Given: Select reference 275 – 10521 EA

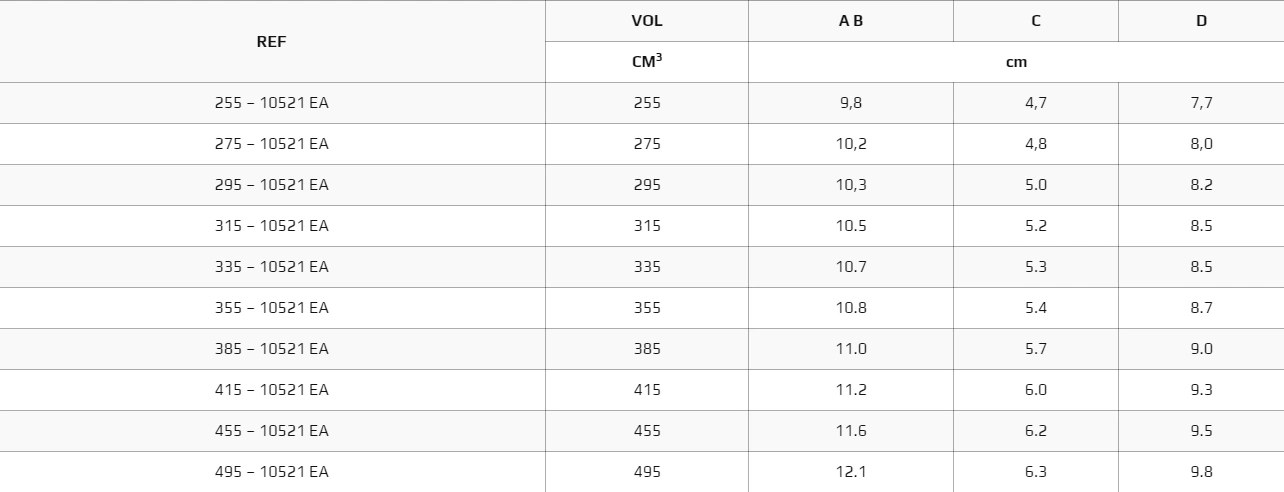Looking at the screenshot, I should (x=272, y=144).
